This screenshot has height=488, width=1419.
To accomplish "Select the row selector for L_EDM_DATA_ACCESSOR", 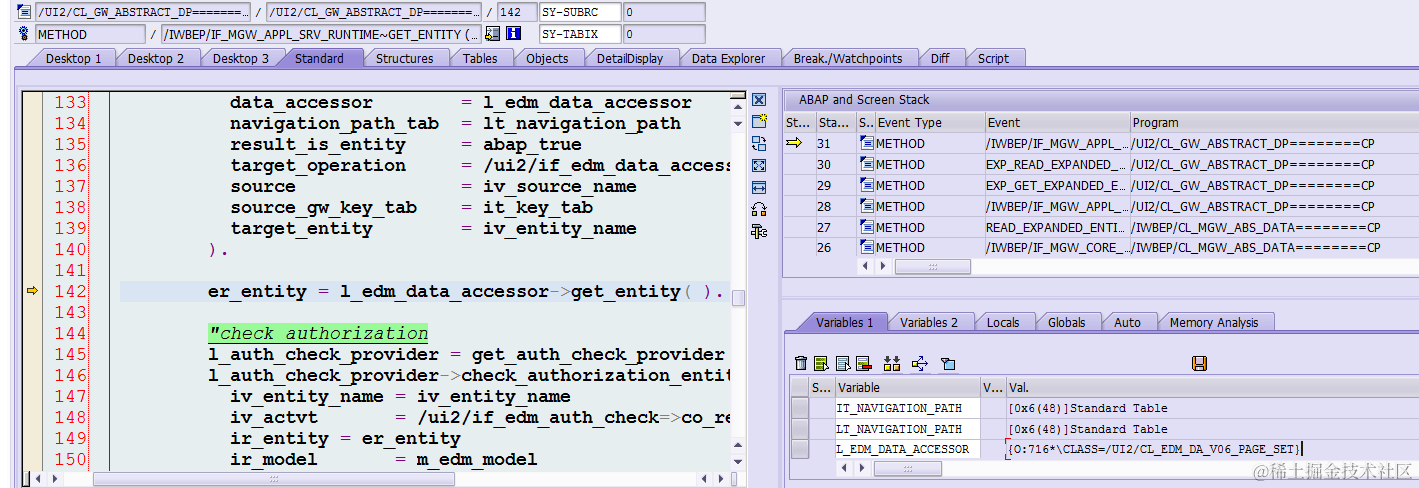I will point(799,450).
